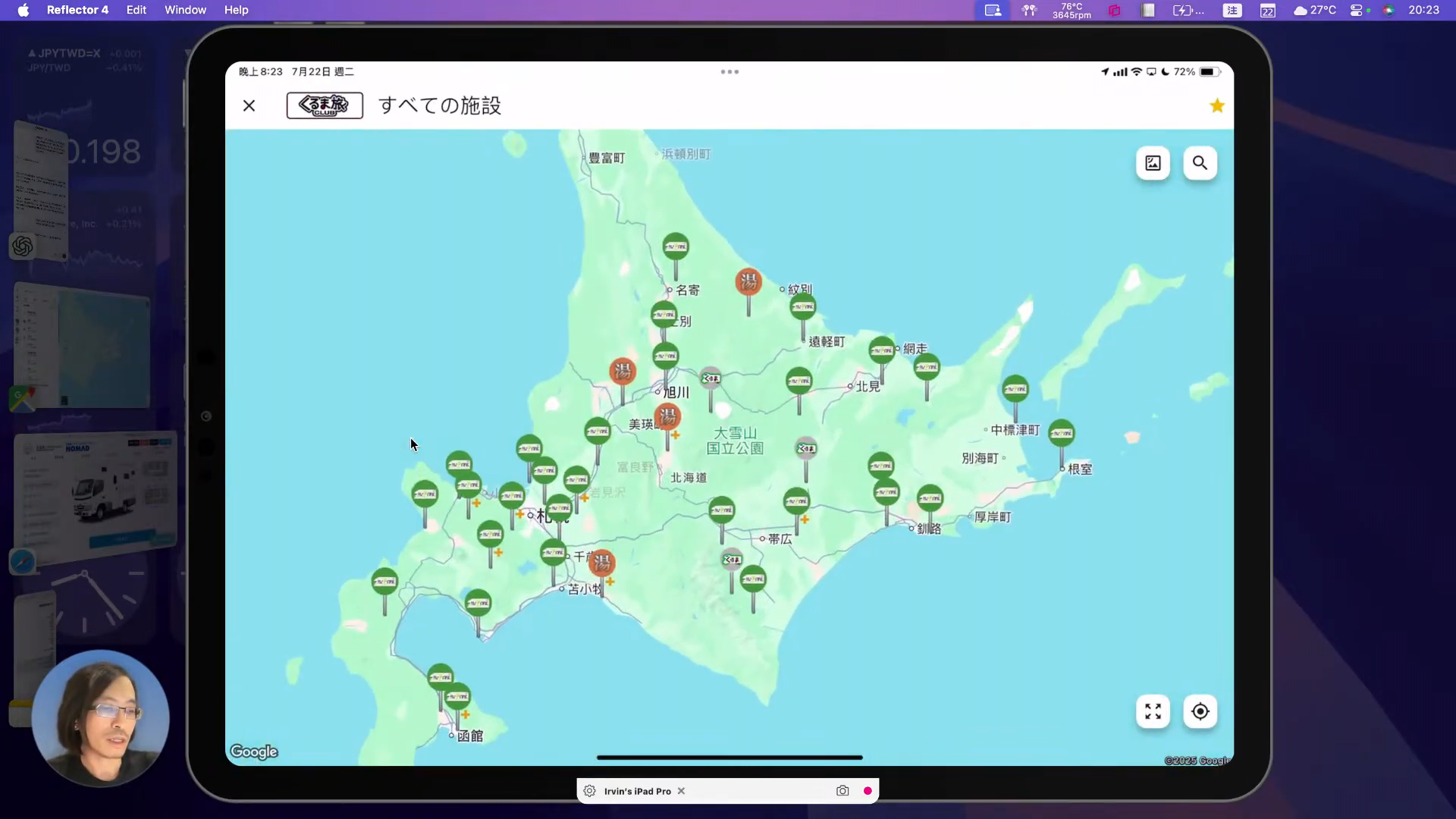
Task: Center map on current location button
Action: pos(1200,711)
